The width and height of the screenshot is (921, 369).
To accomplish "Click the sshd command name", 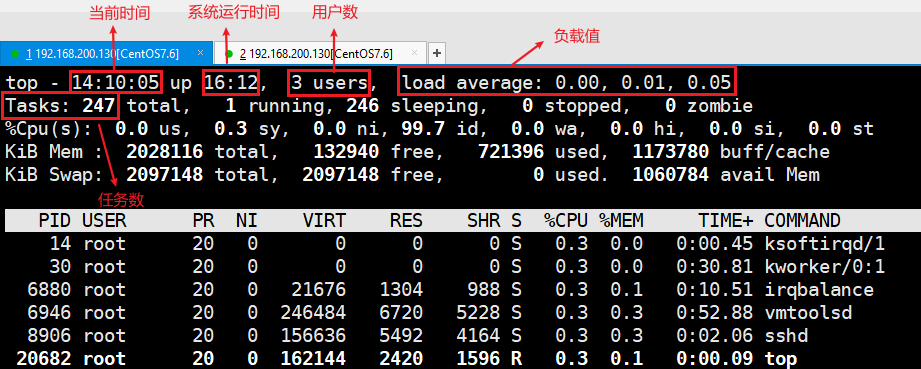I will 786,336.
